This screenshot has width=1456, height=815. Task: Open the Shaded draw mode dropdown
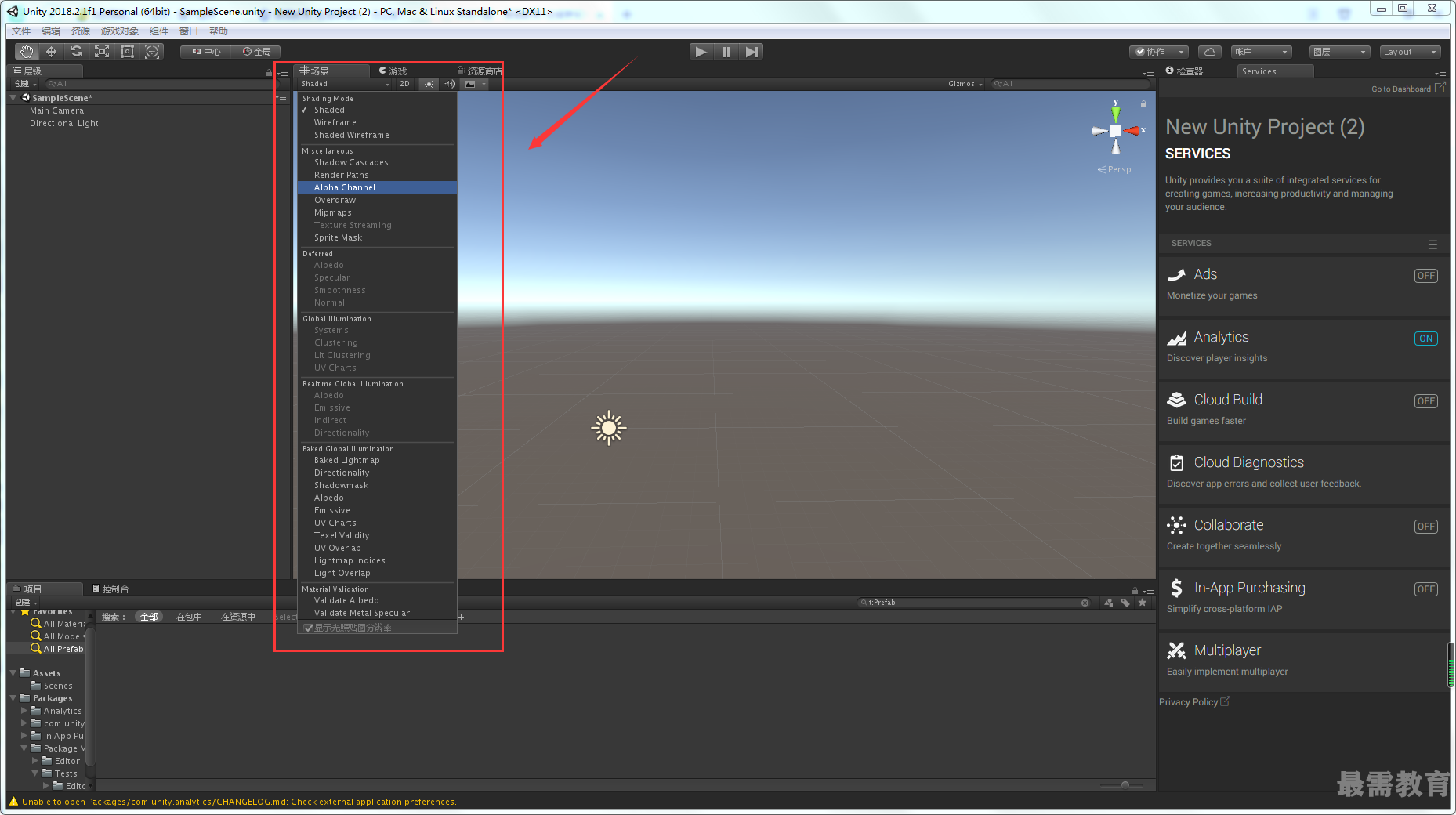point(345,84)
